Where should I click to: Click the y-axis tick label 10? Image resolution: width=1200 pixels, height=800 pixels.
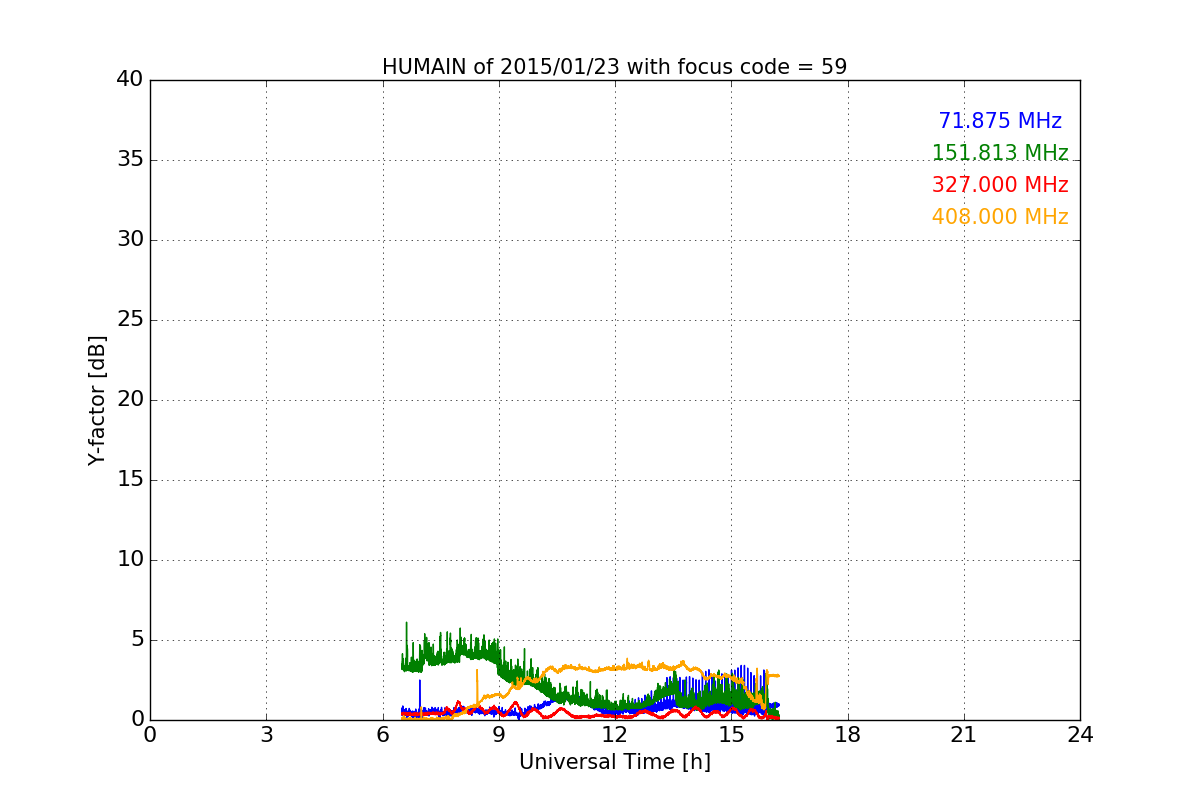click(130, 560)
